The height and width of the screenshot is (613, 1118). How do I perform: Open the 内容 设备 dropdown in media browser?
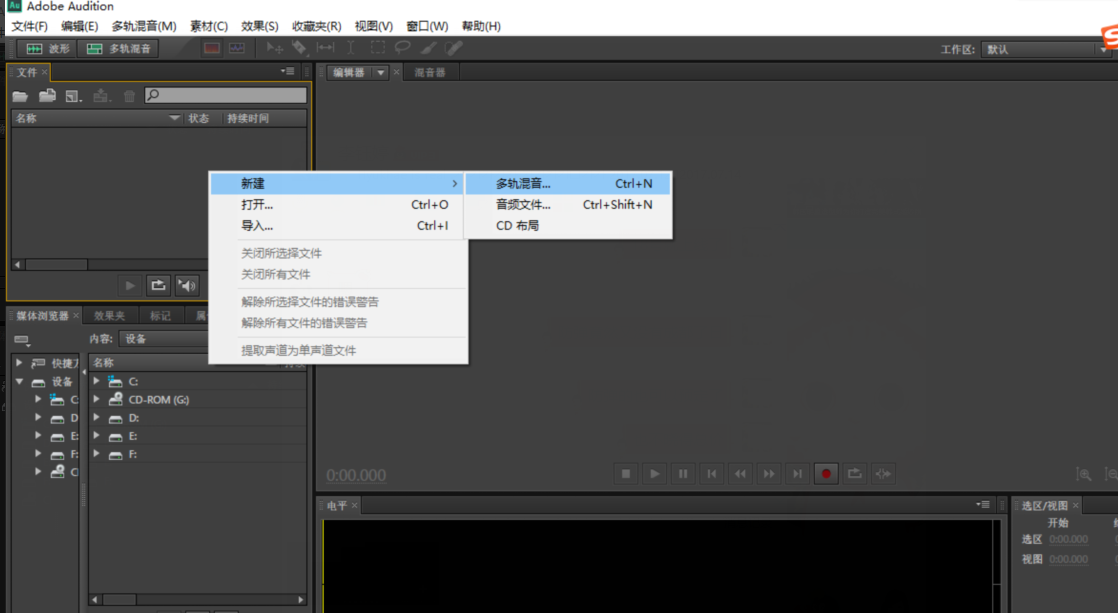[164, 339]
